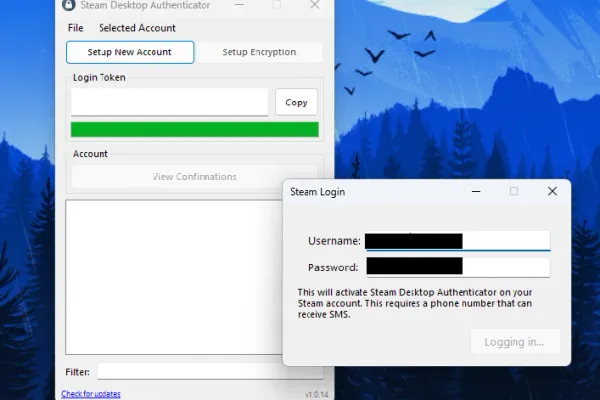Click the v1.0.14 version label
This screenshot has width=600, height=400.
pos(316,395)
